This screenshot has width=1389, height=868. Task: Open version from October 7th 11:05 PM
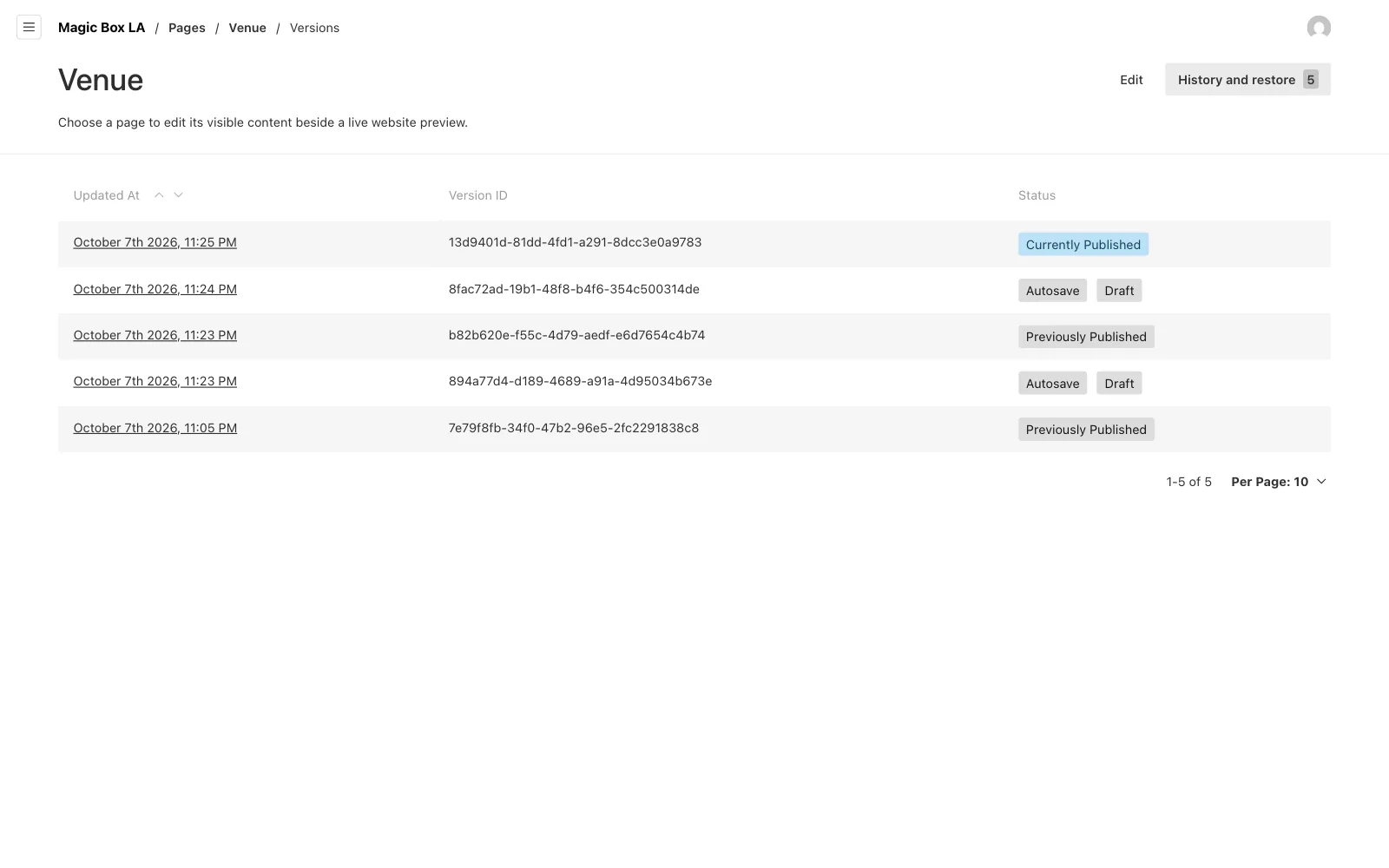coord(155,428)
